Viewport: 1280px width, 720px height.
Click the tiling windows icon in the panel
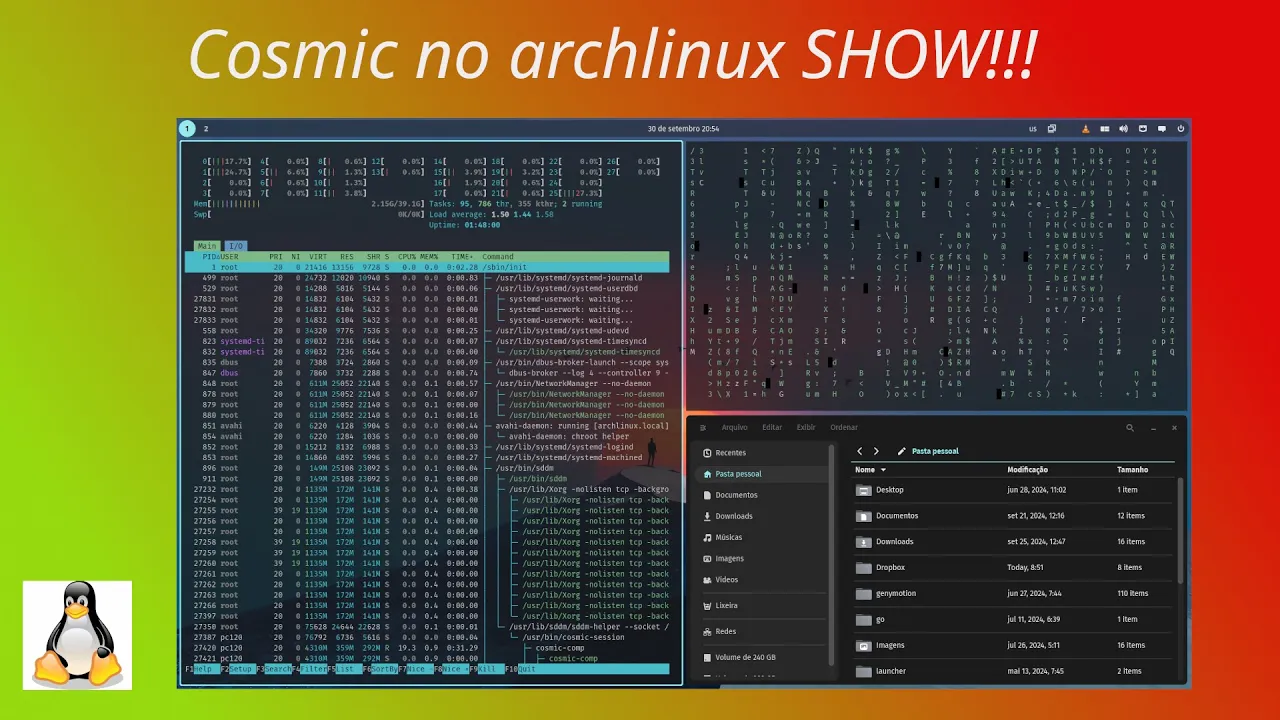click(x=1052, y=129)
